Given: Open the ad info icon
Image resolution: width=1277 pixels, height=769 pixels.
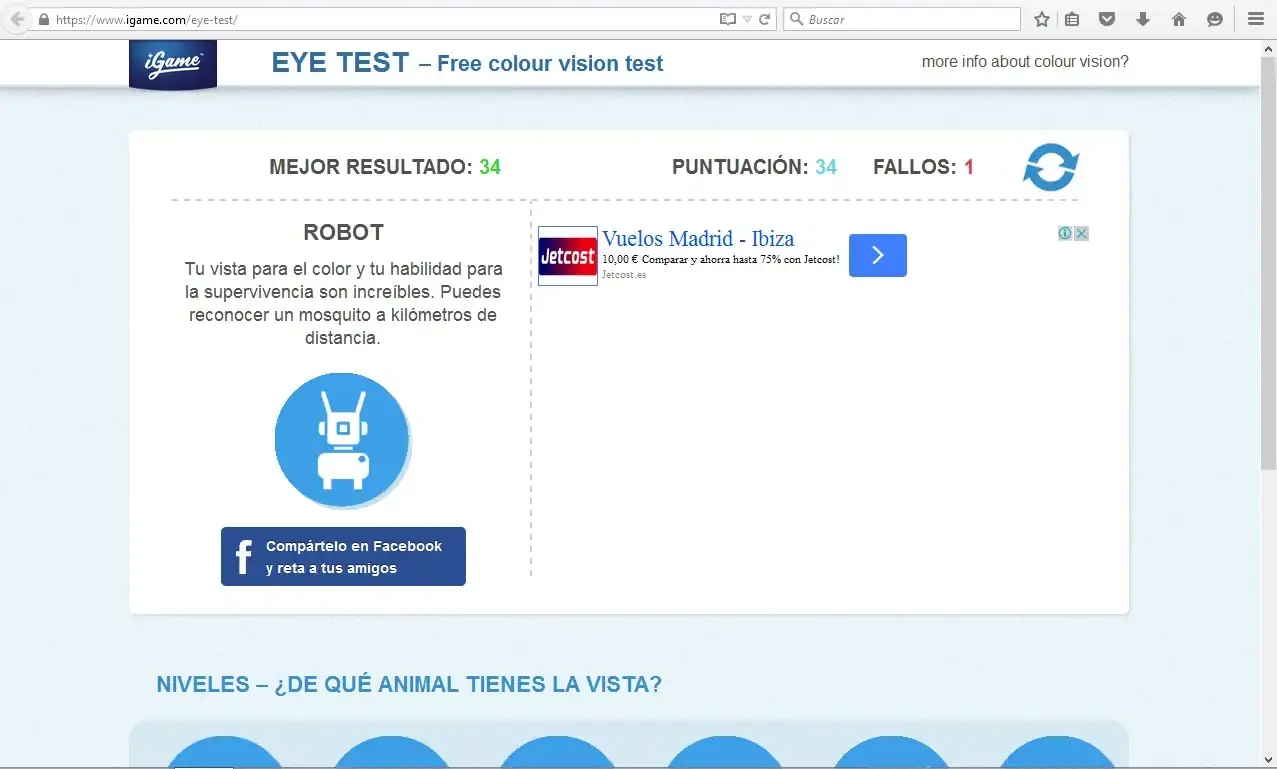Looking at the screenshot, I should (x=1066, y=234).
